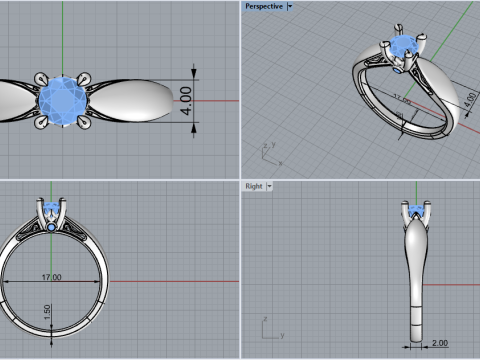Screen dimensions: 480x360
Task: Select the blue gemstone in top view
Action: 63,101
